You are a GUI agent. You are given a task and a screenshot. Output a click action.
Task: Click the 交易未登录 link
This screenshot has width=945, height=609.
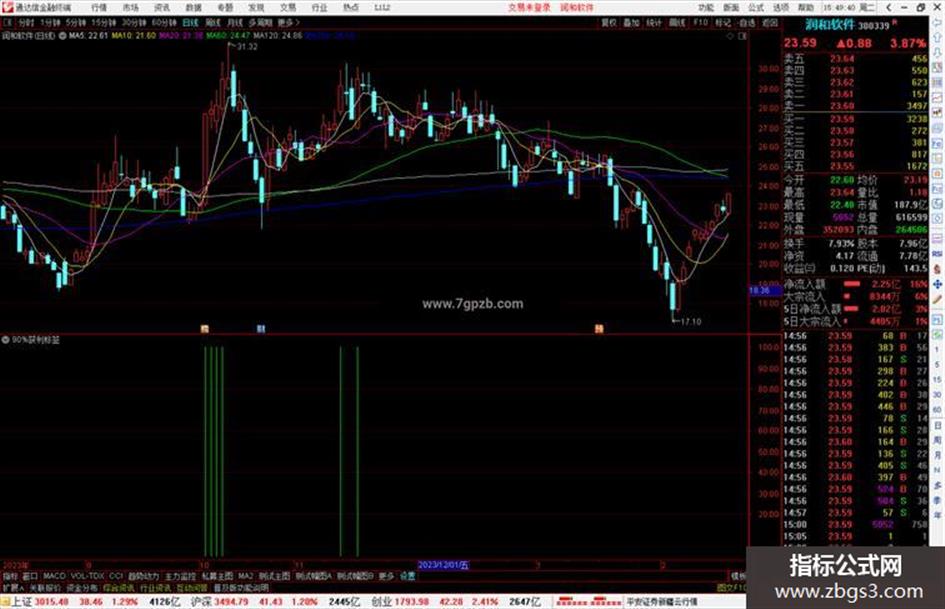529,8
